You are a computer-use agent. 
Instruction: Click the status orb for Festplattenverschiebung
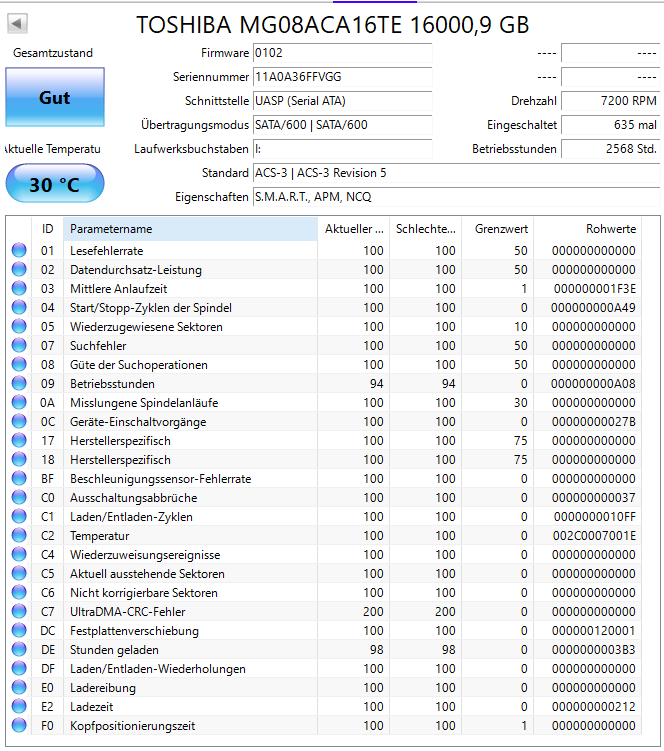pyautogui.click(x=19, y=630)
